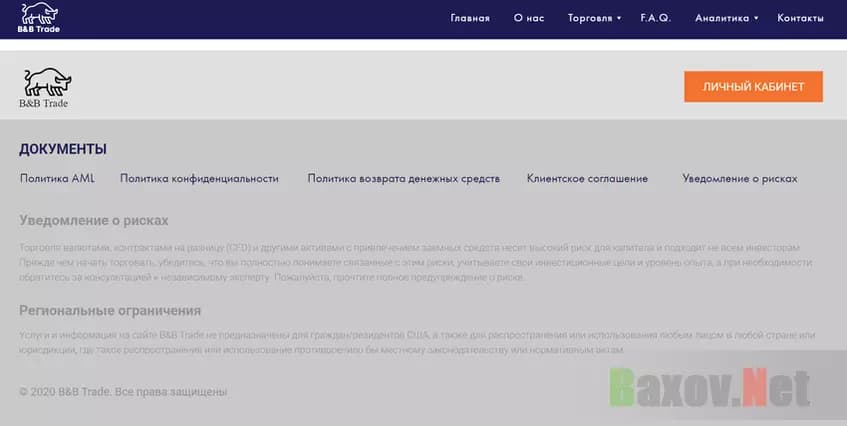Click the Региональные ограничения heading
Viewport: 847px width, 426px height.
110,310
